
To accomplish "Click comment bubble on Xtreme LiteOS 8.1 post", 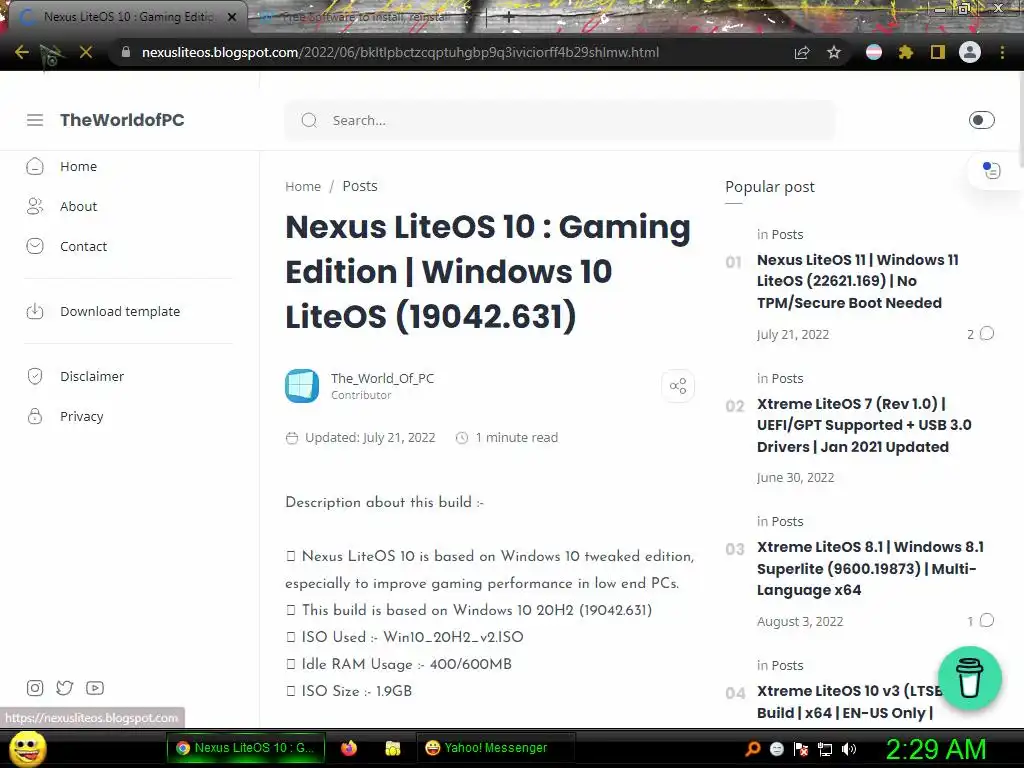I will [987, 620].
